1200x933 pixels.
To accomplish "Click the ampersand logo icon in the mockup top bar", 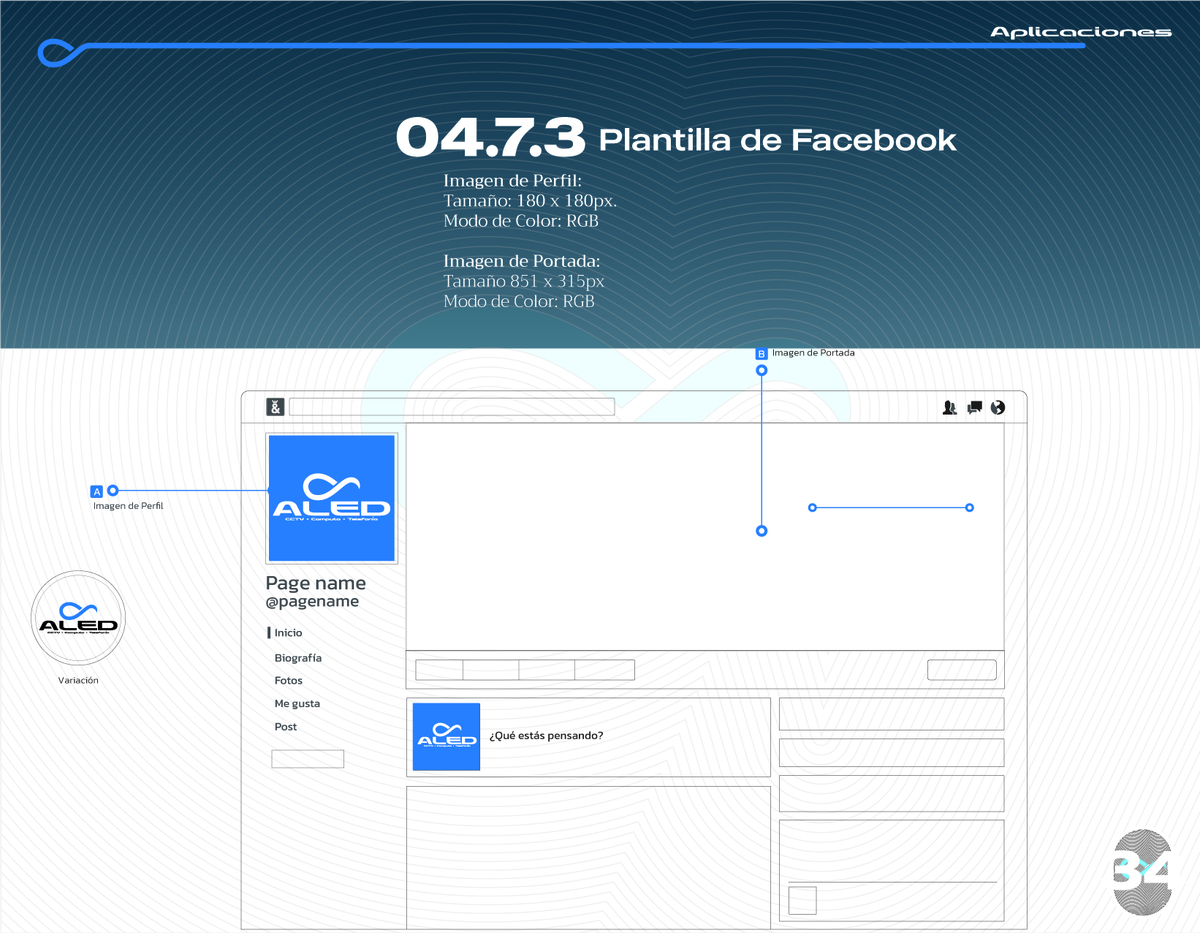I will (275, 407).
